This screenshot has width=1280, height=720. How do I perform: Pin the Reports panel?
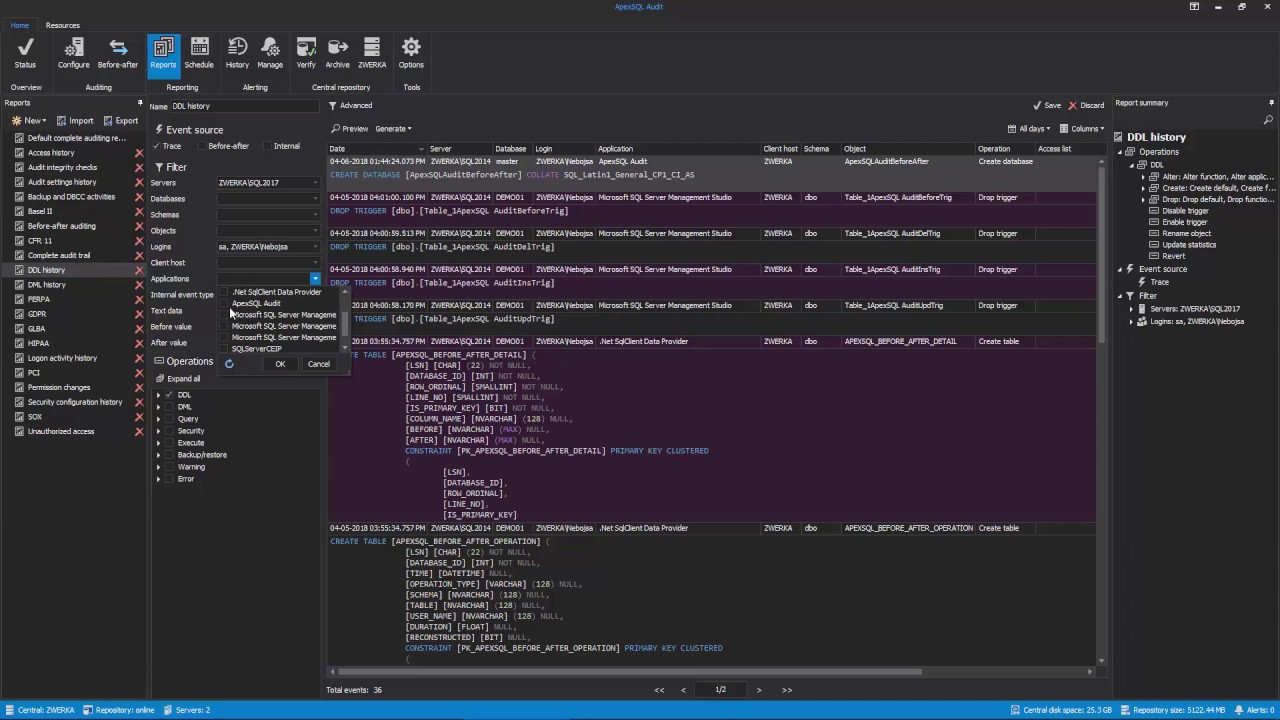[140, 103]
